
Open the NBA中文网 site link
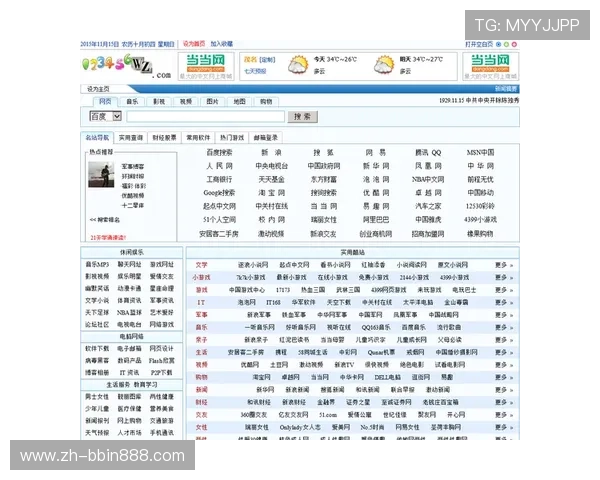(x=428, y=179)
